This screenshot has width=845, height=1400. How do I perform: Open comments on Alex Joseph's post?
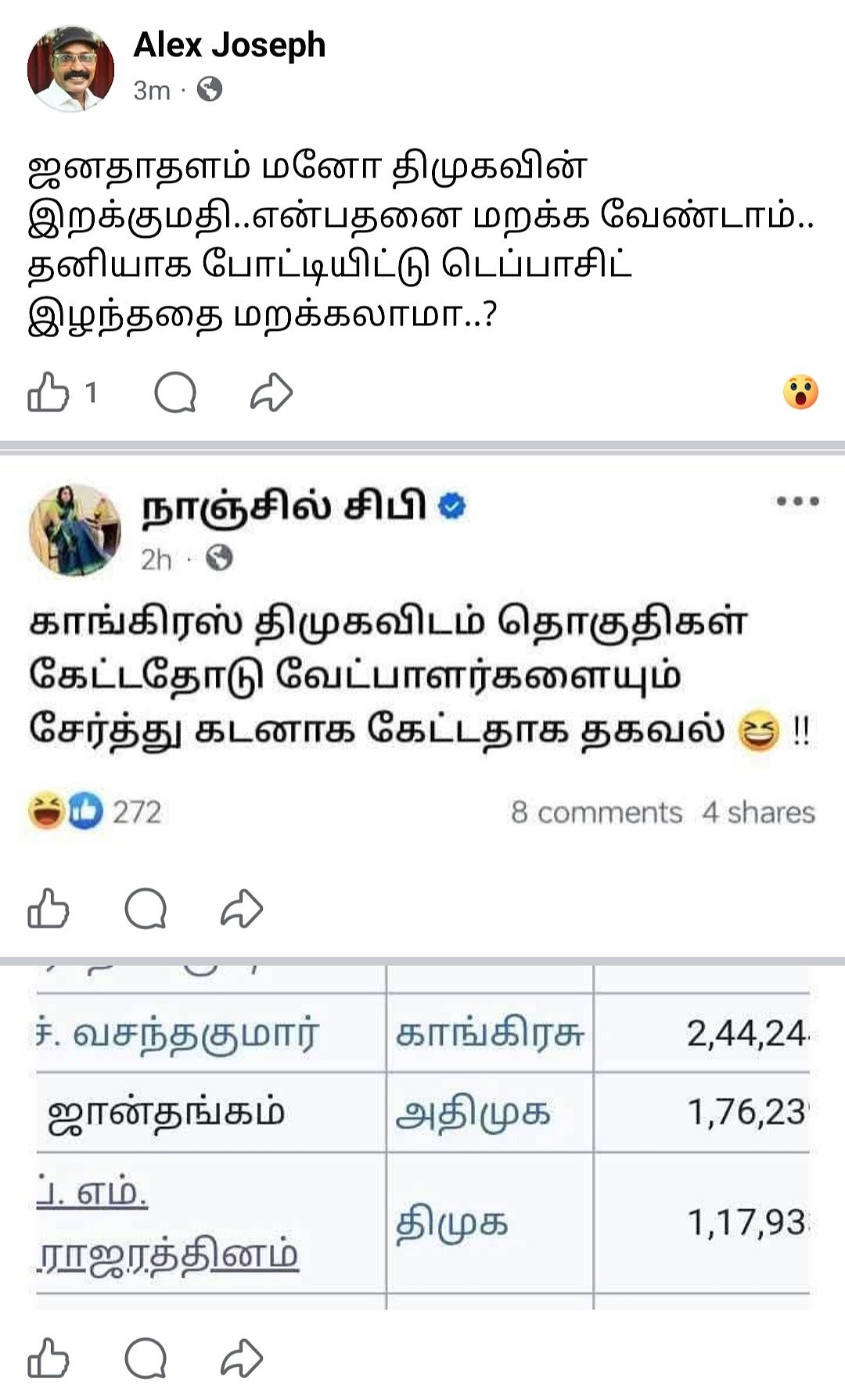pyautogui.click(x=174, y=393)
